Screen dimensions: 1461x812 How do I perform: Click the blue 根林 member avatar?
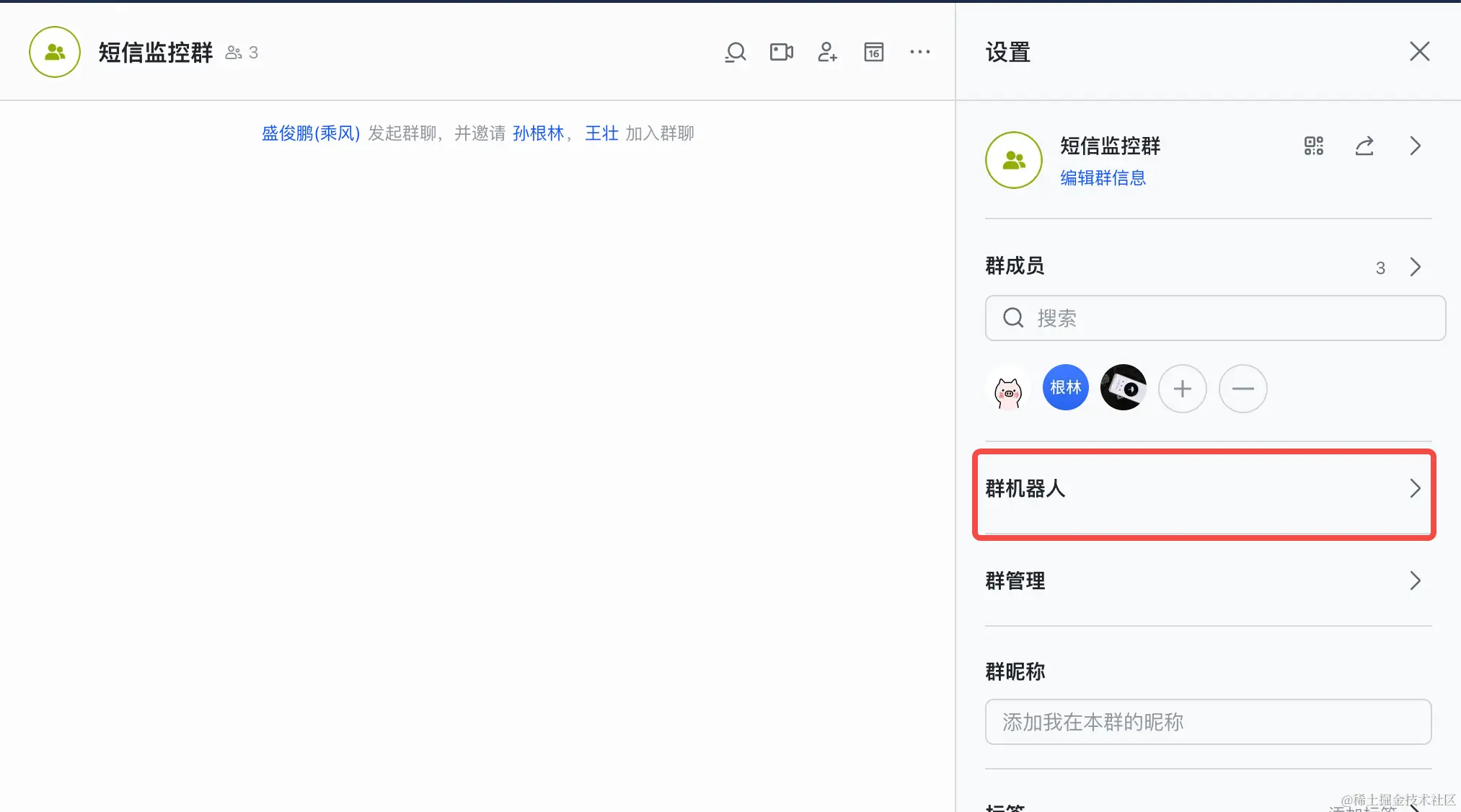click(1065, 388)
